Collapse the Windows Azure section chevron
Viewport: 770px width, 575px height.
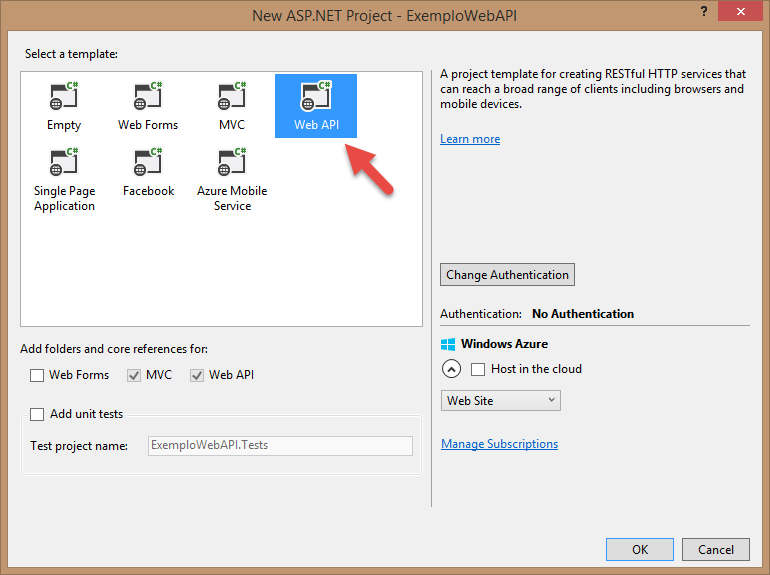tap(451, 369)
